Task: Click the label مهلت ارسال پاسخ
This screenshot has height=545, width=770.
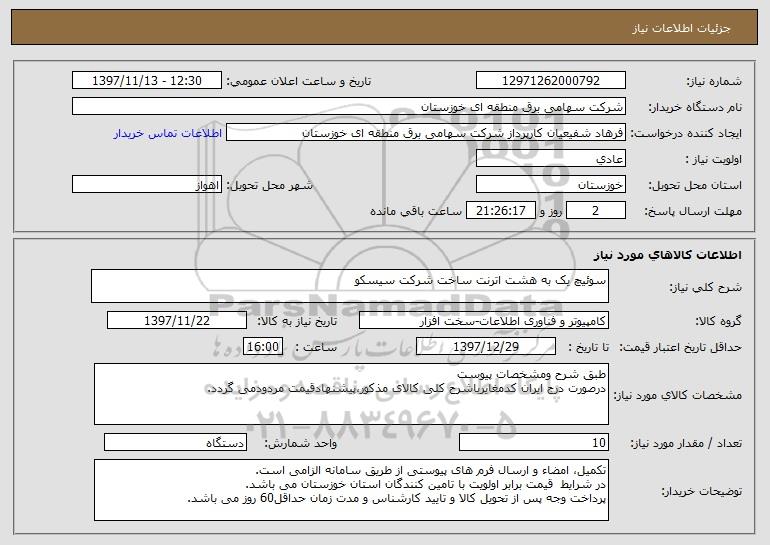Action: (692, 211)
